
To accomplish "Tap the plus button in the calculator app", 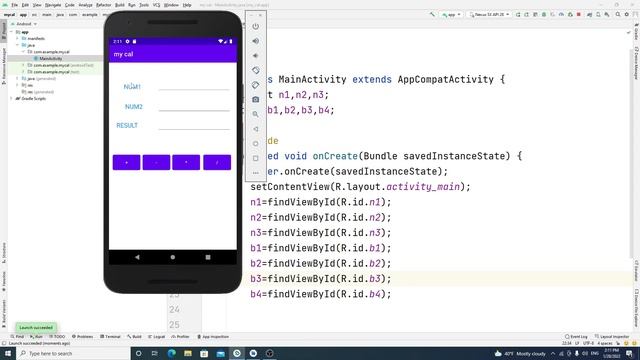I will click(127, 162).
